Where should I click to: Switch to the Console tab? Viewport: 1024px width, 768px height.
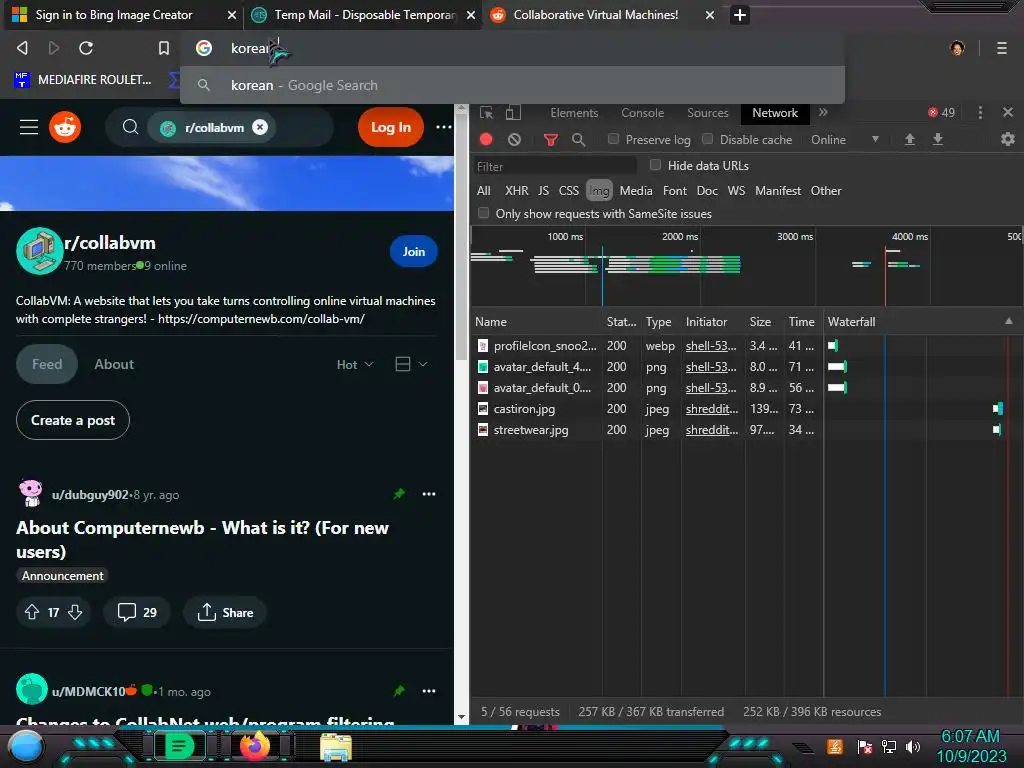tap(642, 113)
